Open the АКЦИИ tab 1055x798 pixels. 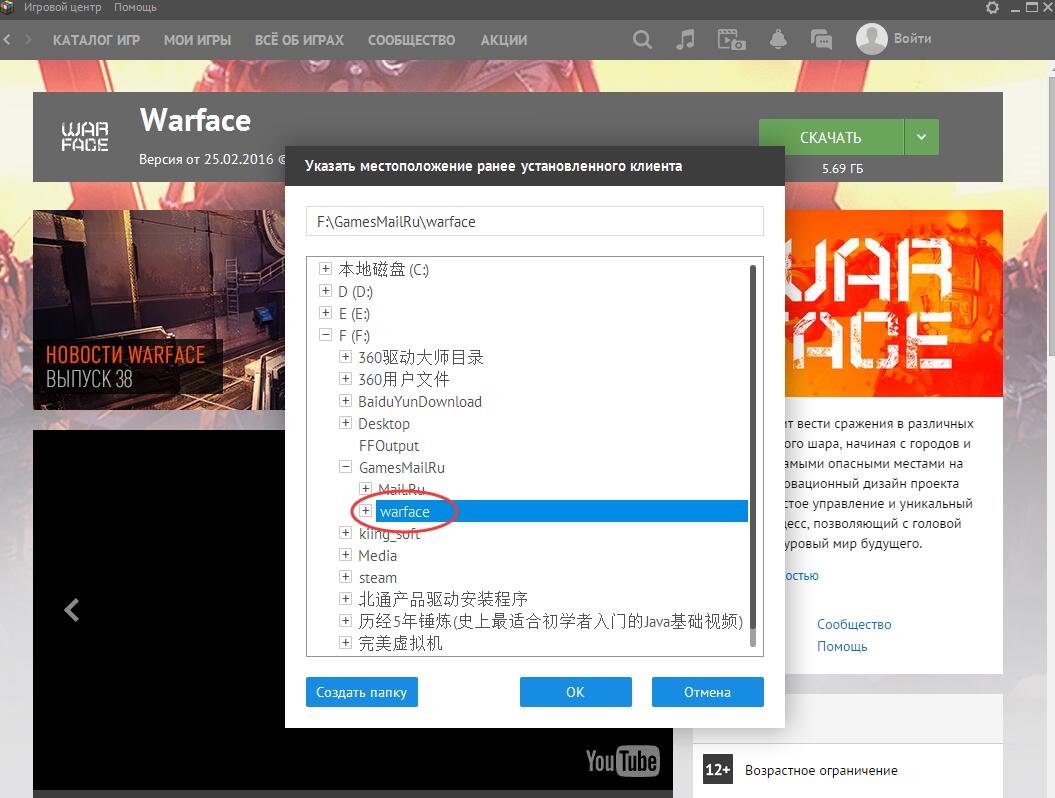pyautogui.click(x=503, y=40)
